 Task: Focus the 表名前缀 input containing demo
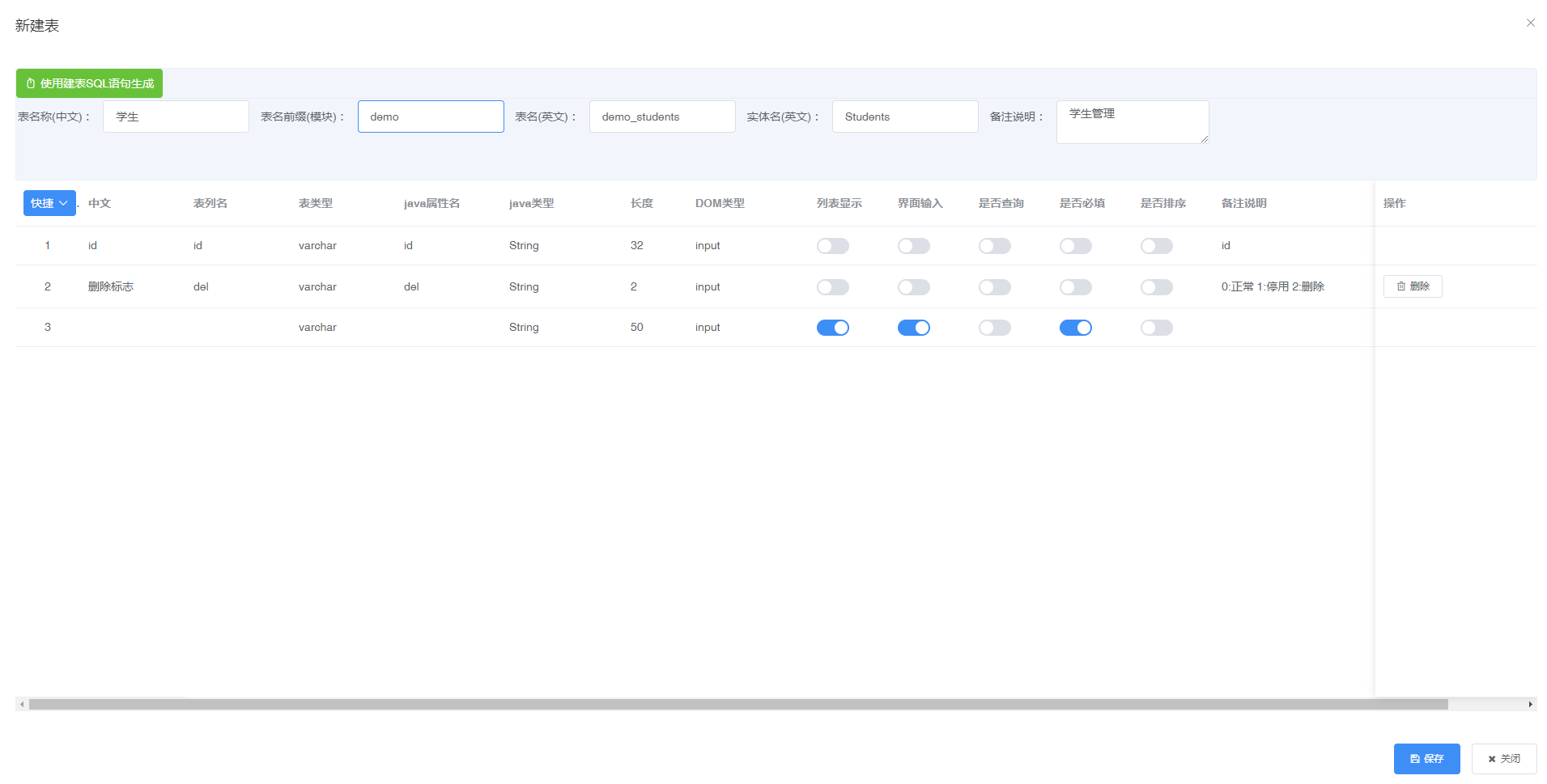click(431, 117)
